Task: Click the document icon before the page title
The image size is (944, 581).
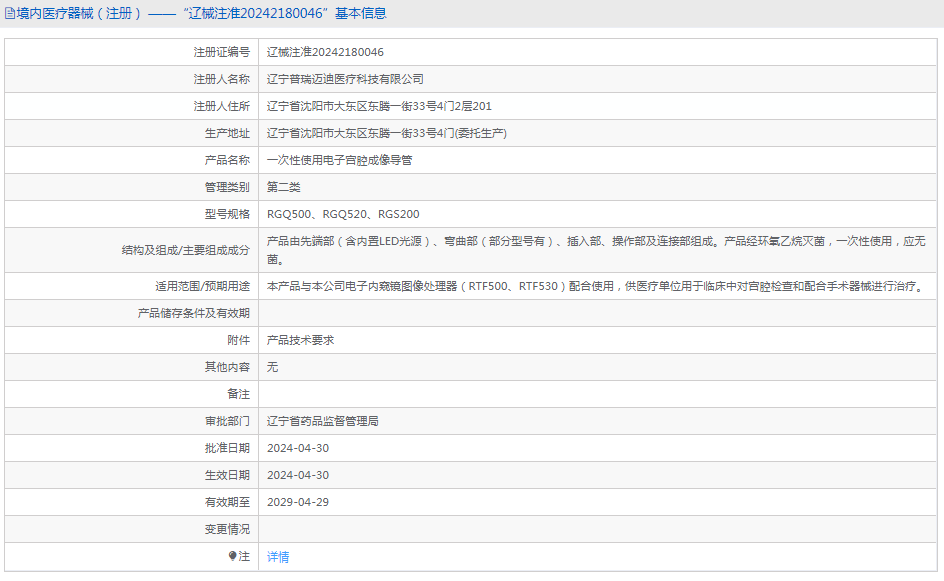Action: coord(10,13)
